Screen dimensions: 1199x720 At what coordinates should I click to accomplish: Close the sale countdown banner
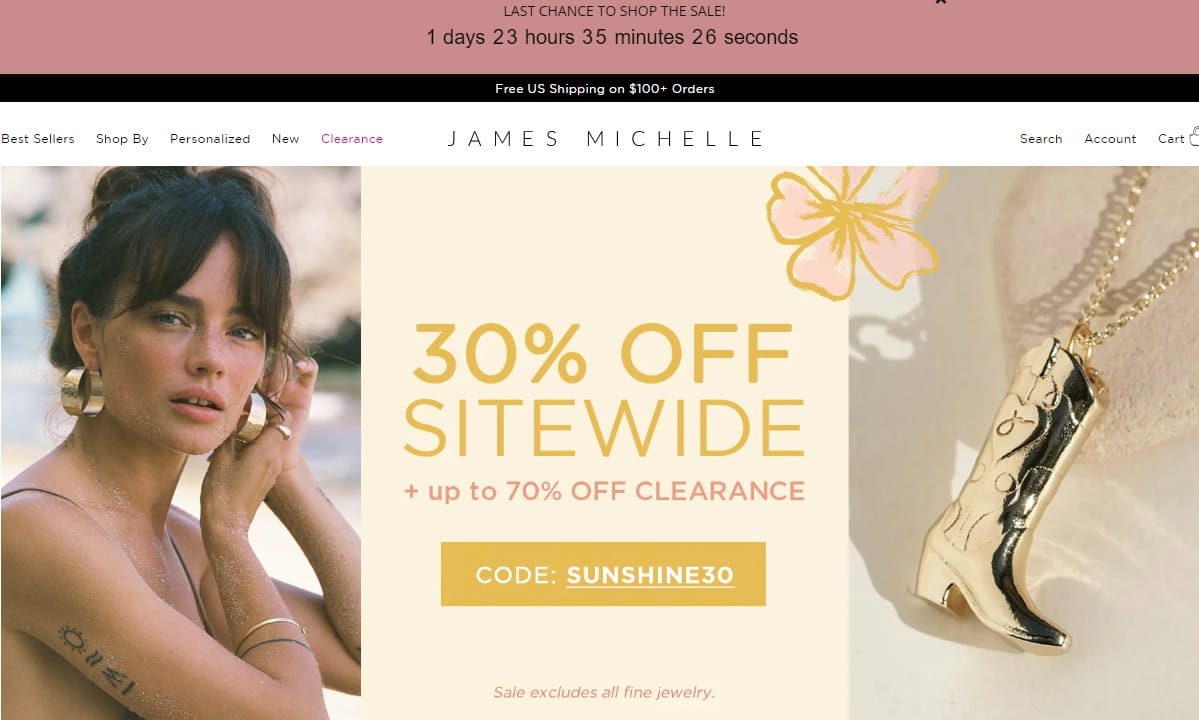(941, 2)
